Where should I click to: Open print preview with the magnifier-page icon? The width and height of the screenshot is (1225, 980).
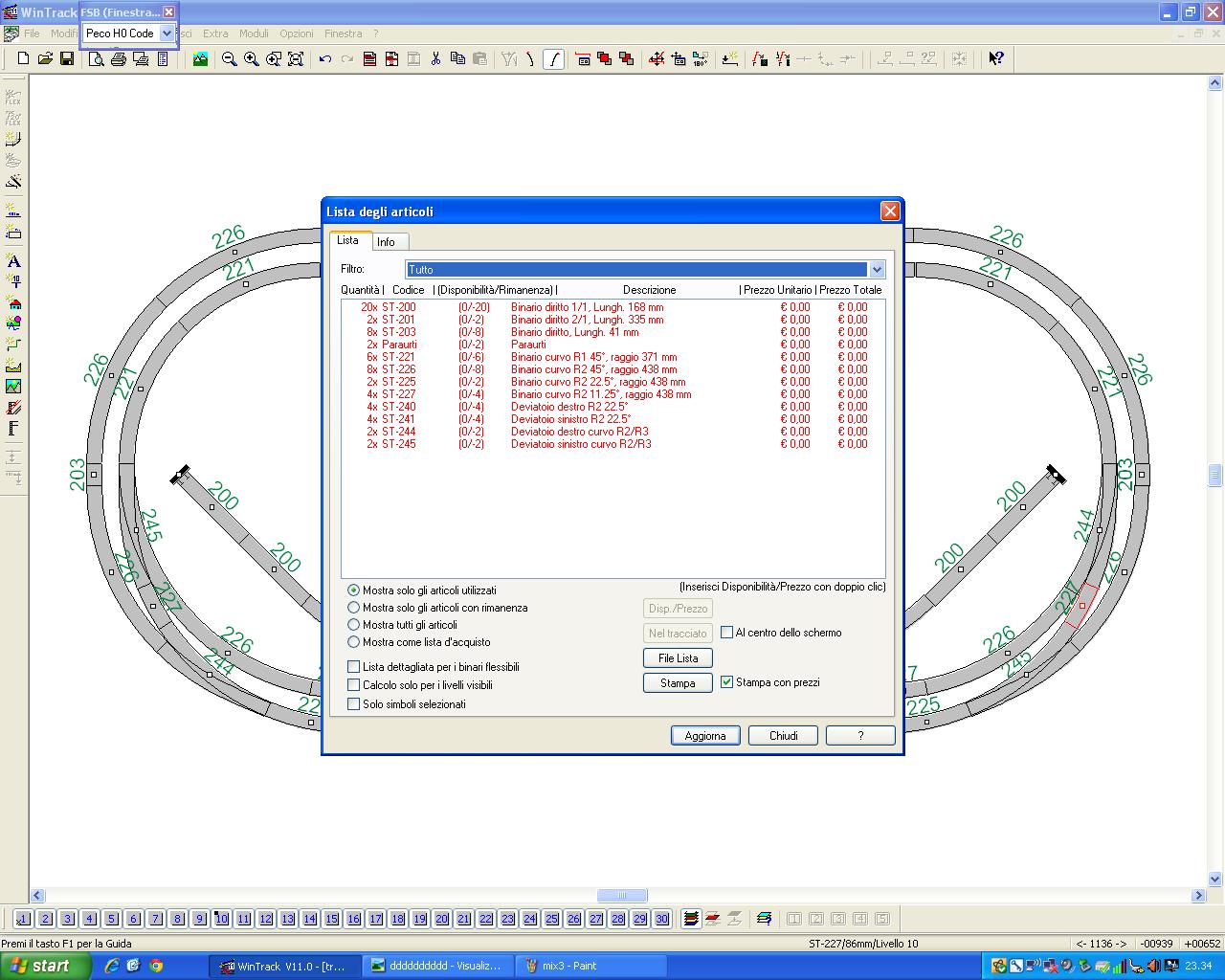pos(97,59)
